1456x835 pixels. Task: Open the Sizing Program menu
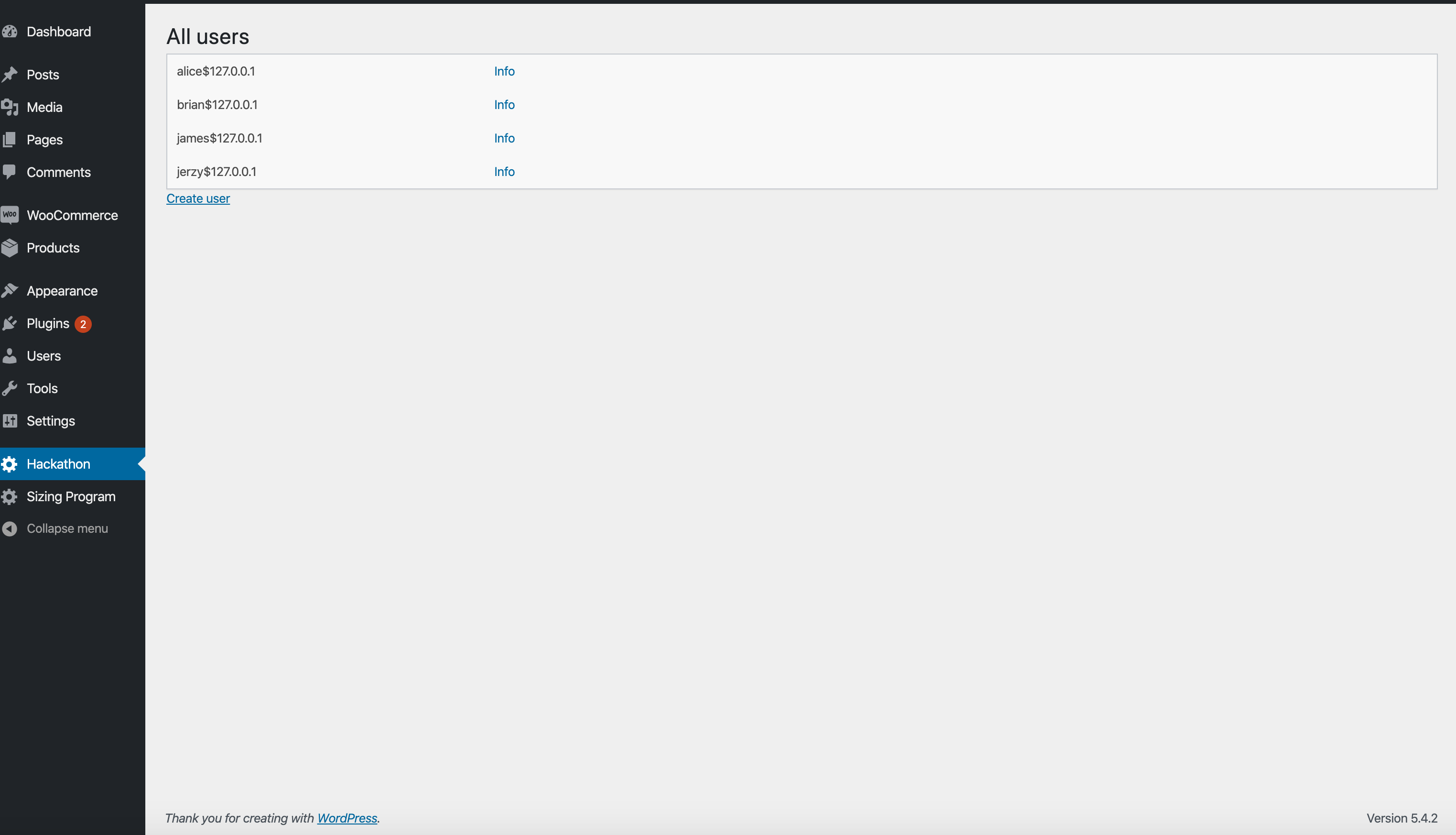71,496
